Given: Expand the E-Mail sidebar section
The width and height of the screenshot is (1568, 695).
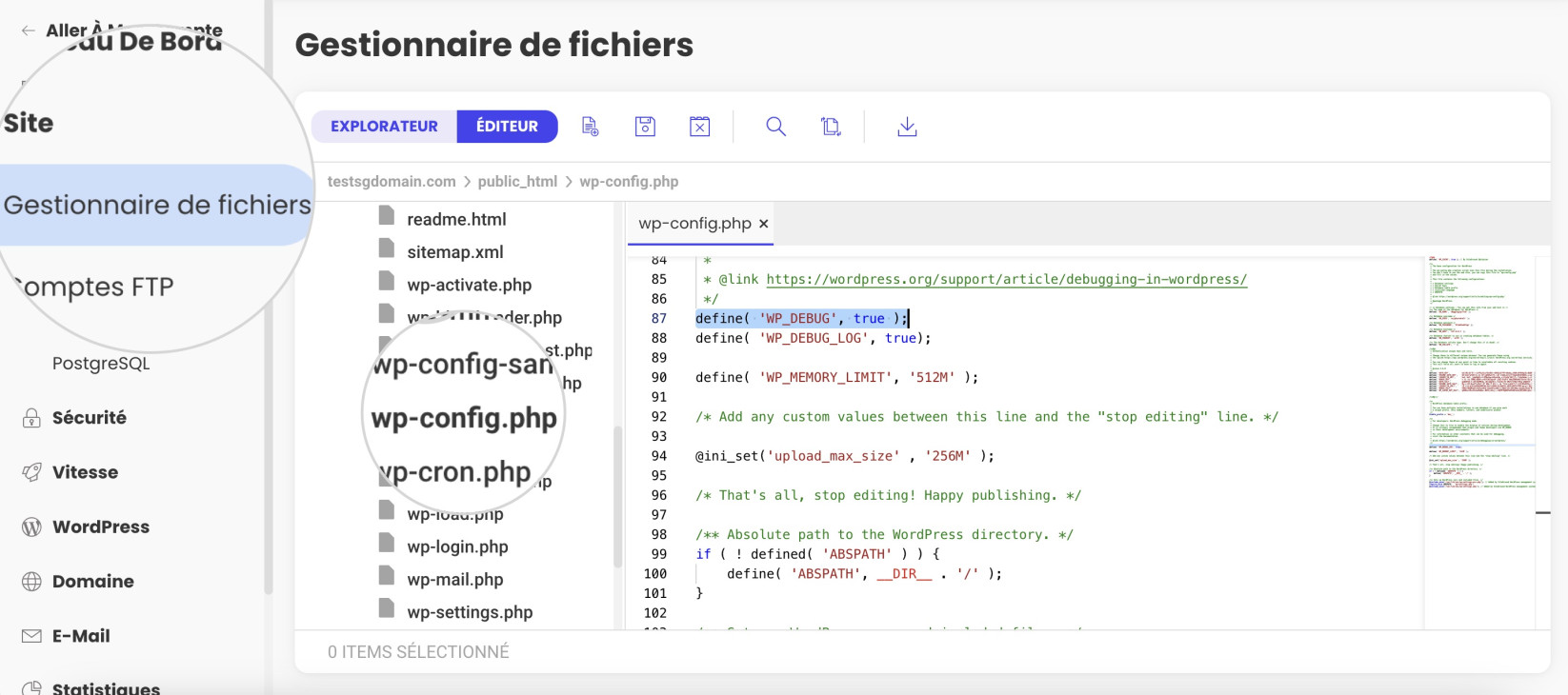Looking at the screenshot, I should coord(81,636).
